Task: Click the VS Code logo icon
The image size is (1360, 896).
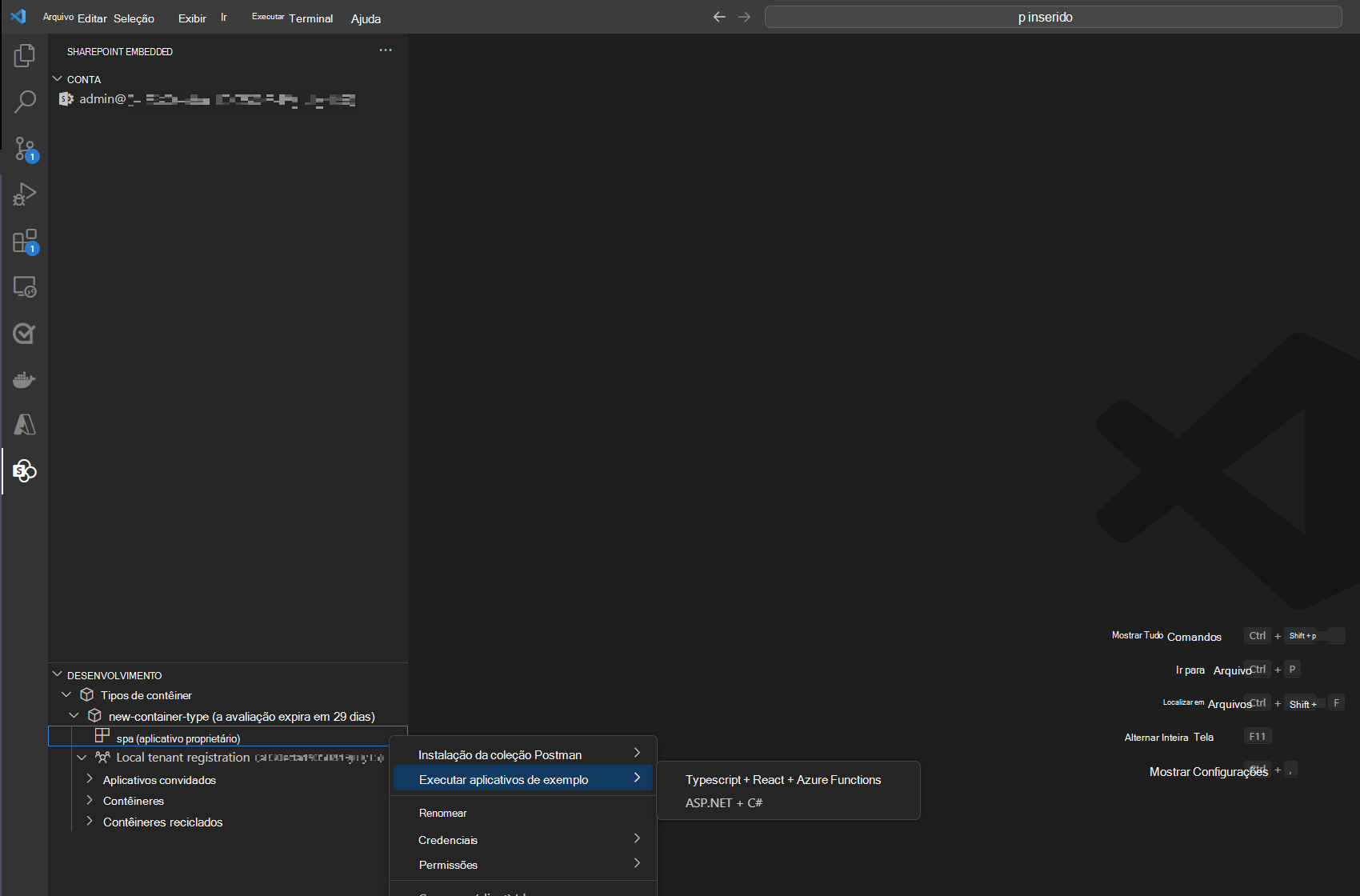Action: [x=18, y=16]
